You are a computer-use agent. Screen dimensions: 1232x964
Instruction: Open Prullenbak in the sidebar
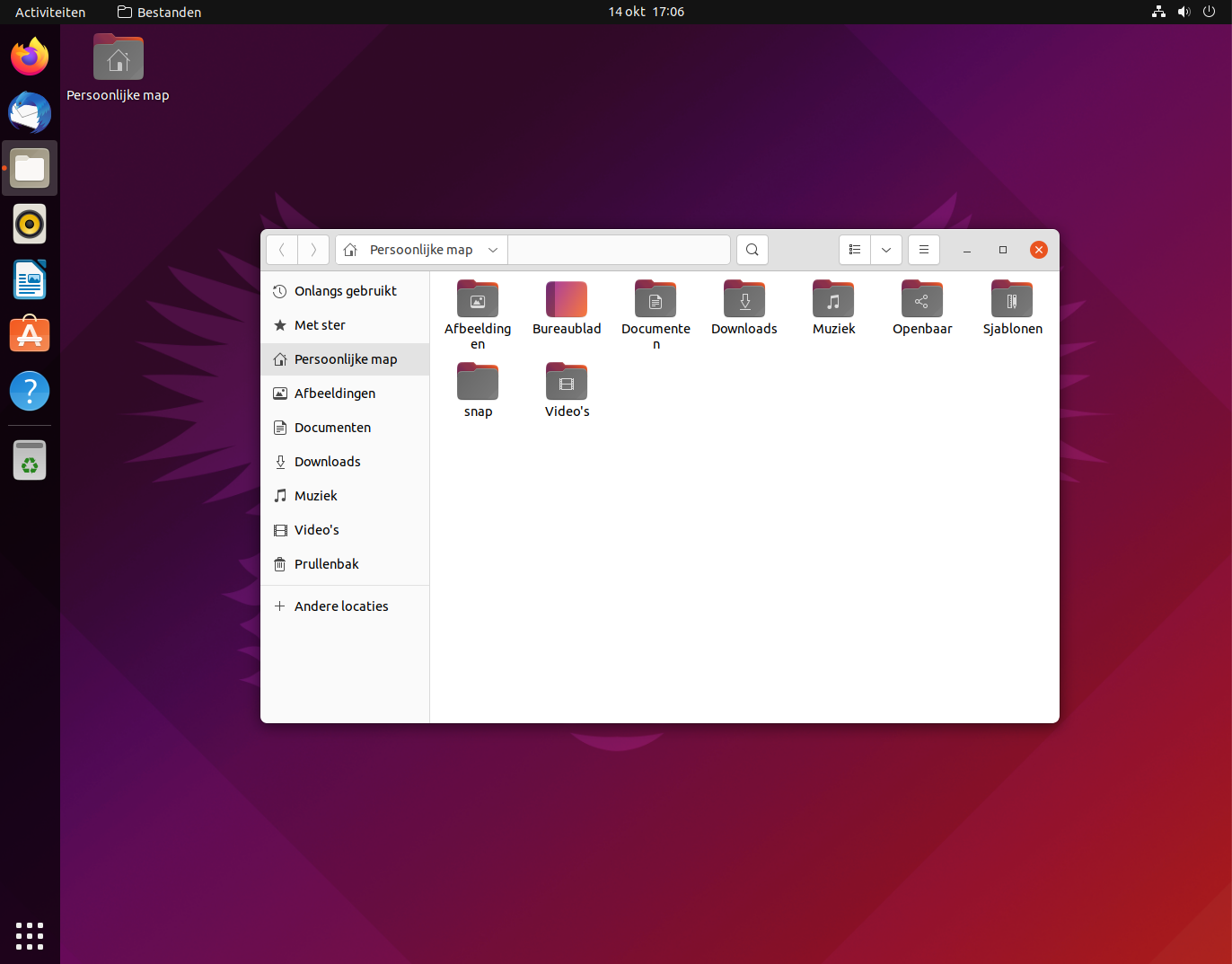point(326,564)
